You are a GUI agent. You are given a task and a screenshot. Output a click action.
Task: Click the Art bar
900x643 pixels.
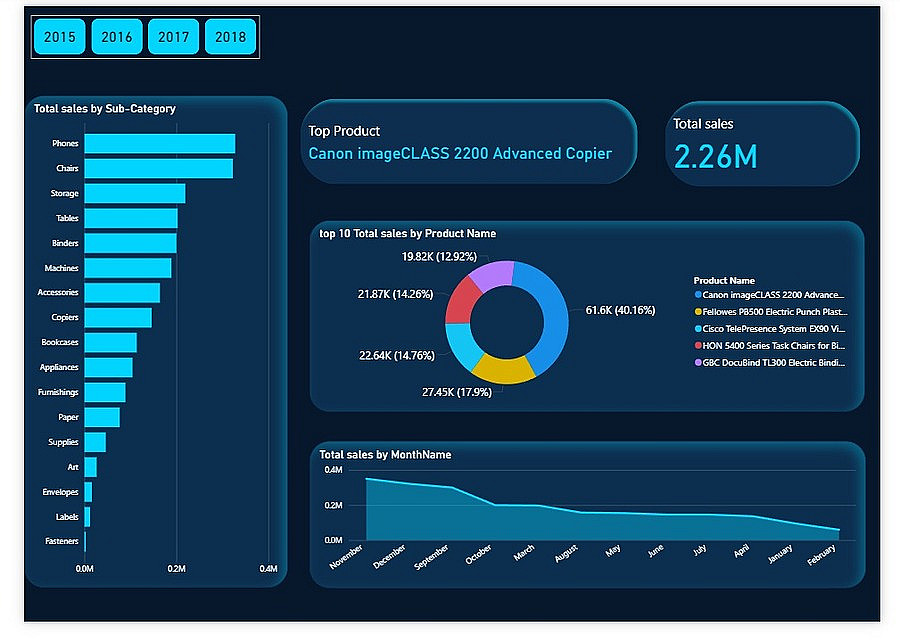pos(91,467)
